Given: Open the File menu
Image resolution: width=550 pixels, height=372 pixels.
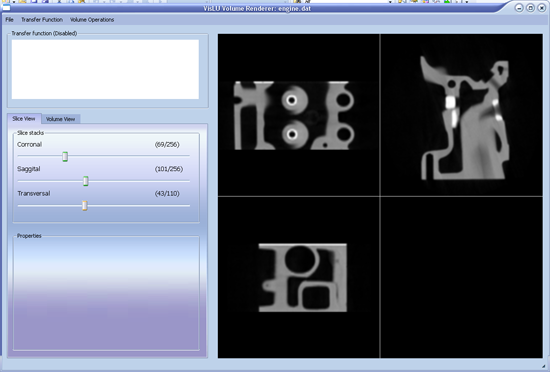Looking at the screenshot, I should (x=9, y=20).
